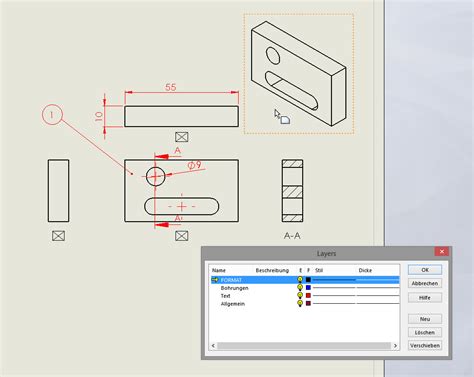Click the Name column header
474x377 pixels.
219,270
